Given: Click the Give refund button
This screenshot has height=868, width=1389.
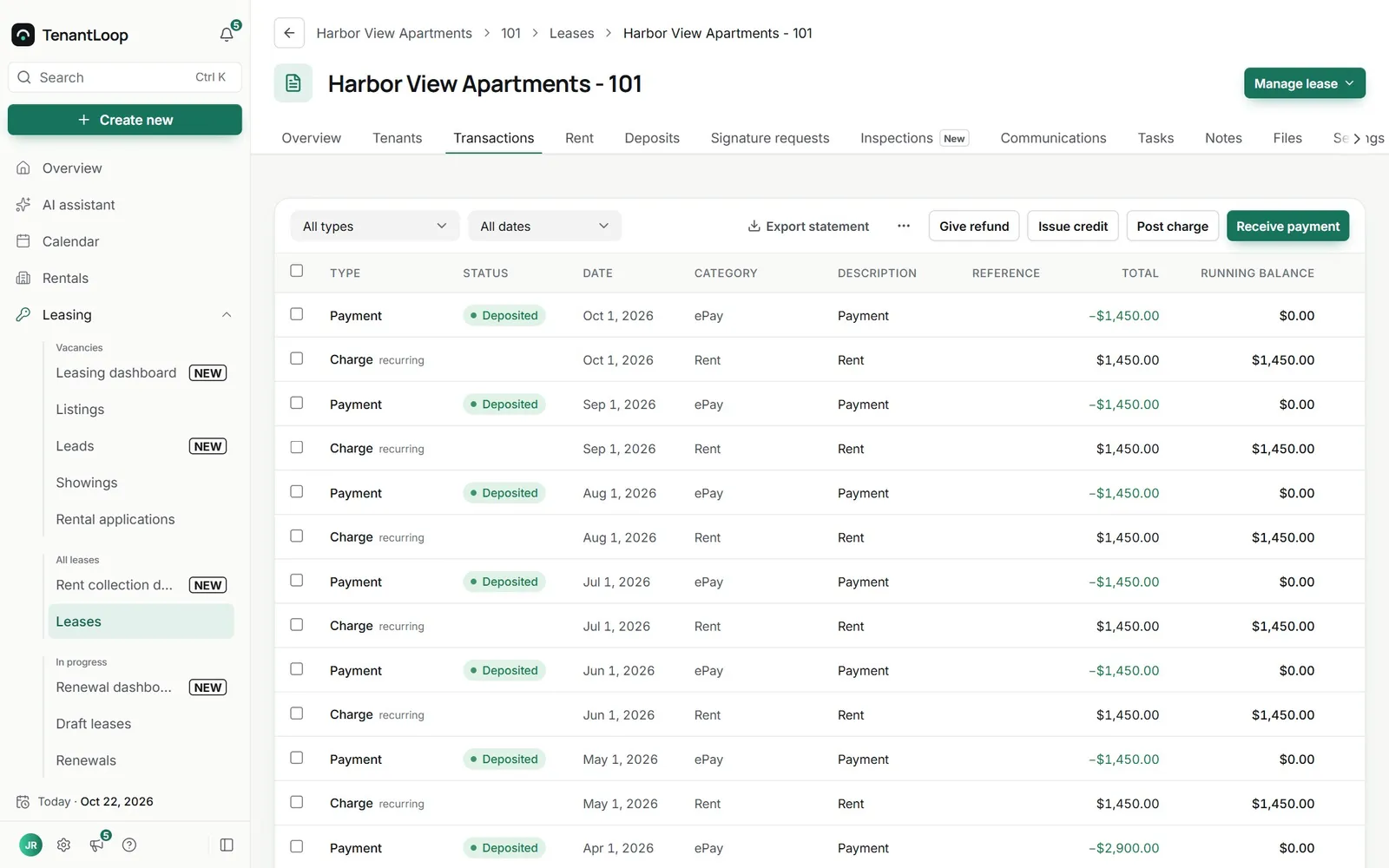Looking at the screenshot, I should click(x=974, y=226).
